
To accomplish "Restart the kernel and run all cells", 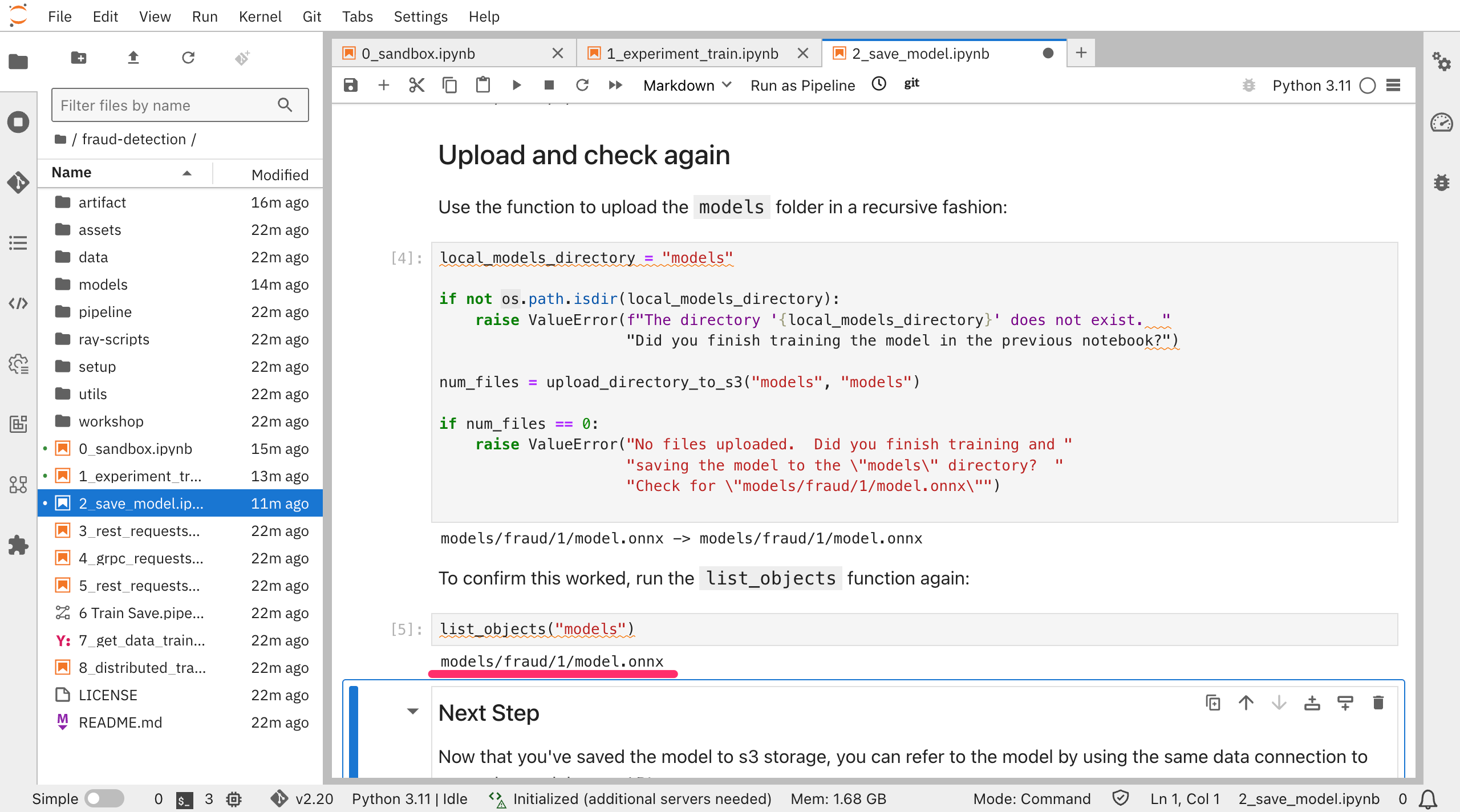I will coord(615,85).
